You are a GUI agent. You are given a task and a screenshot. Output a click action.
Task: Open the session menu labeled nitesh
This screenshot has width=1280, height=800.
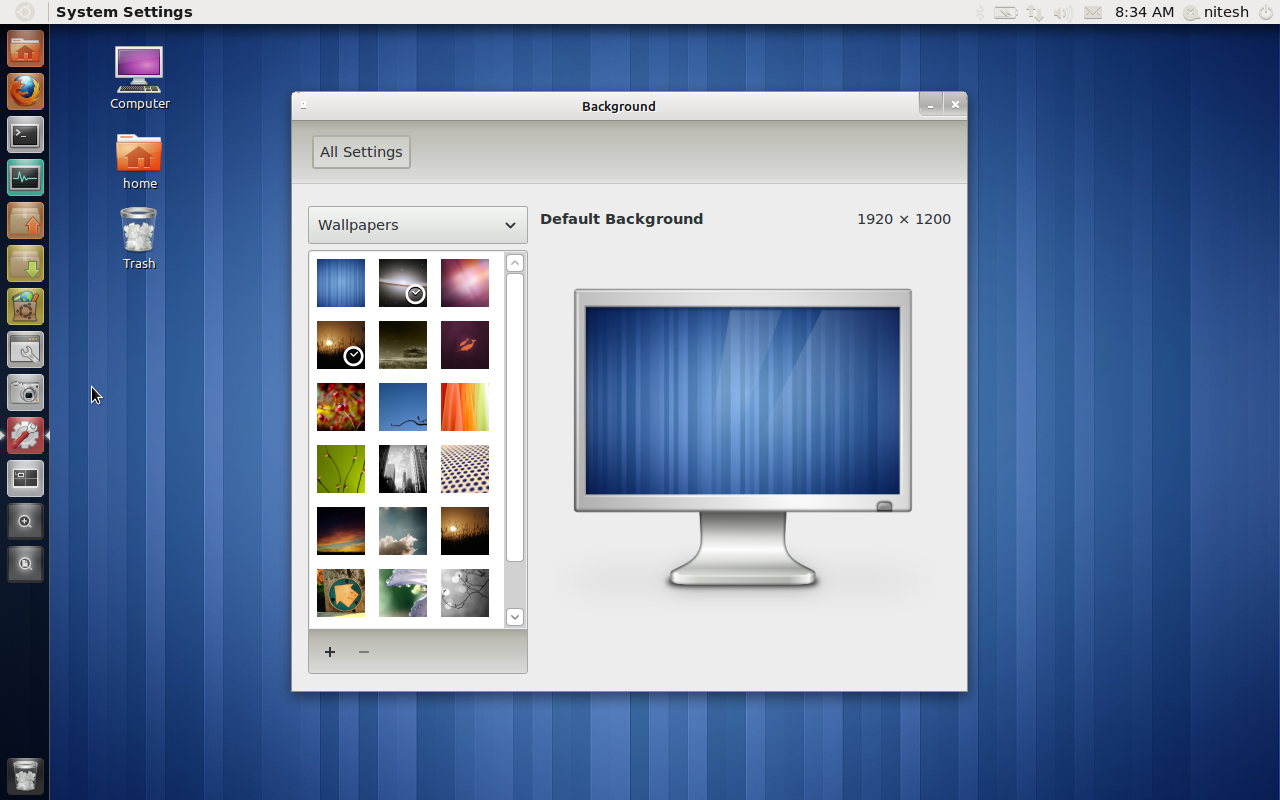pyautogui.click(x=1215, y=12)
